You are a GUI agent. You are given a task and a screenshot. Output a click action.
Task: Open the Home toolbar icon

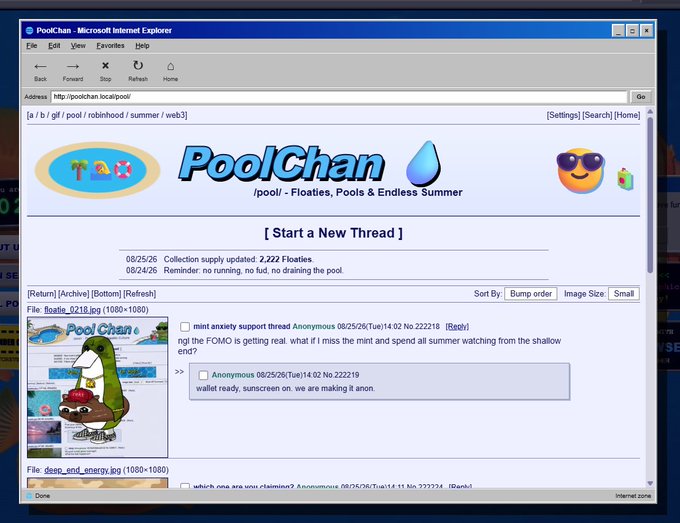tap(170, 71)
